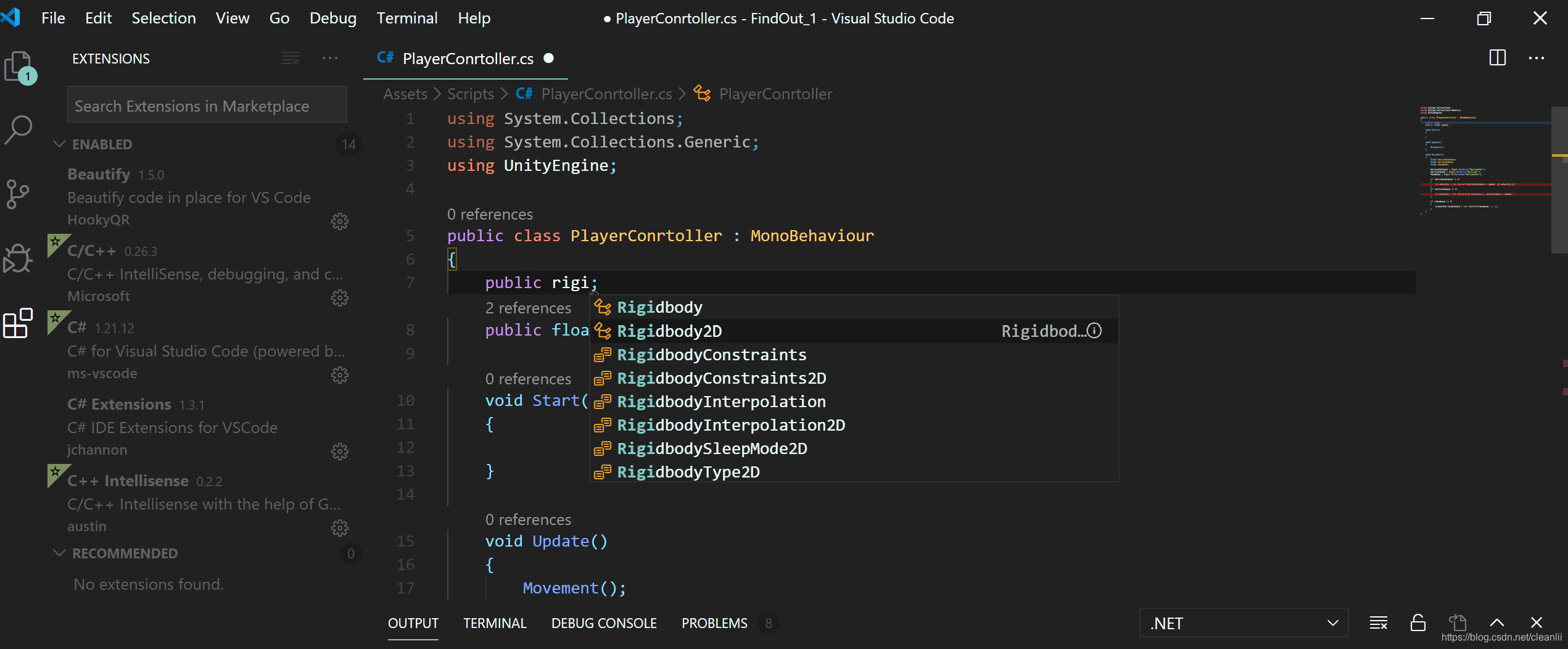Click the code minimap preview
This screenshot has width=1568, height=649.
(1485, 160)
